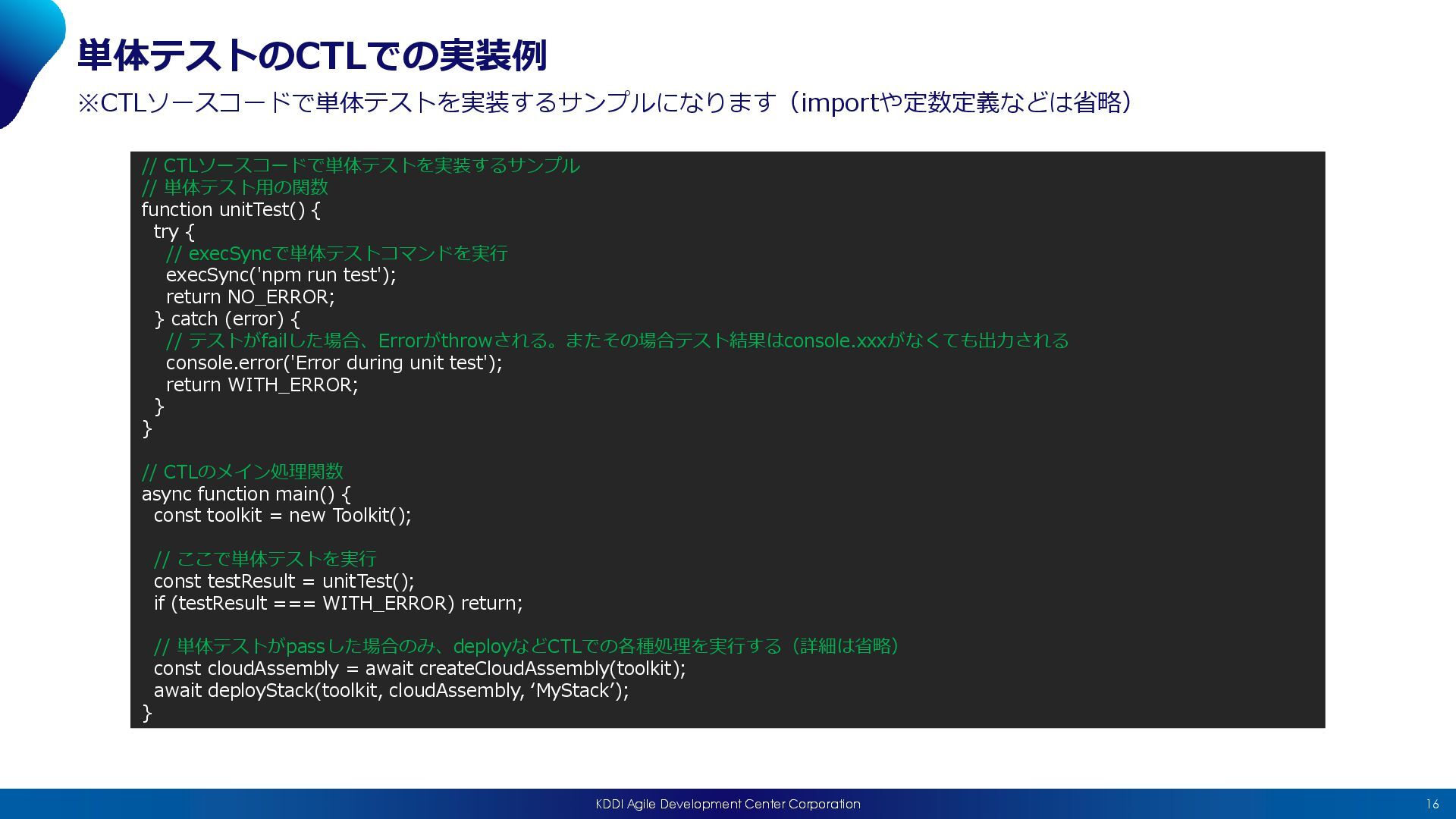
Task: Click line console.error('Error during unit test');
Action: tap(334, 362)
